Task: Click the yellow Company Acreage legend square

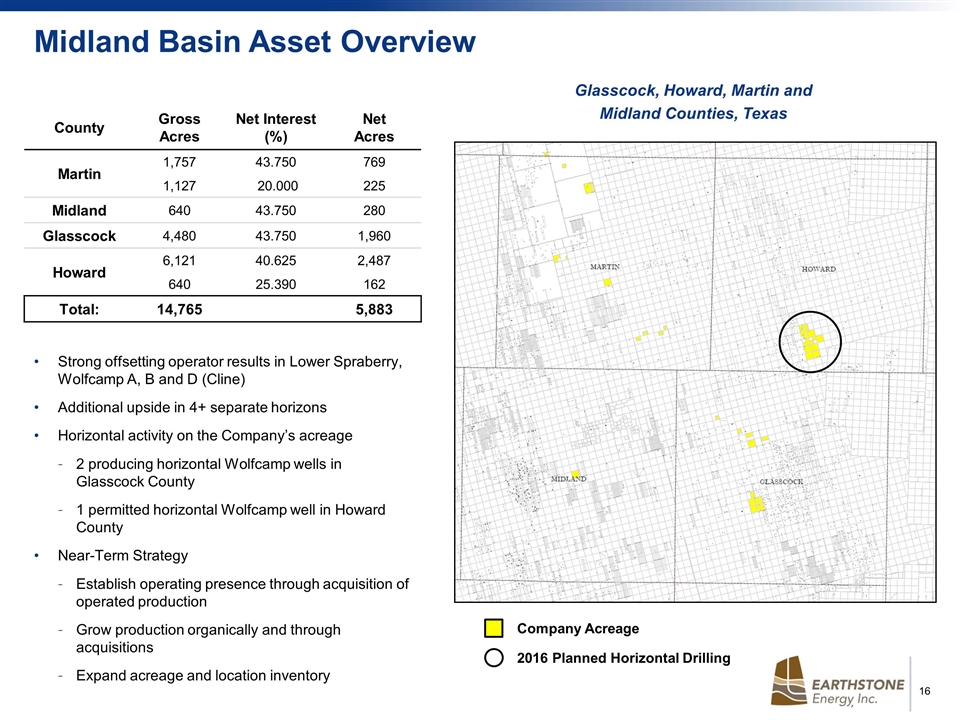Action: point(493,629)
